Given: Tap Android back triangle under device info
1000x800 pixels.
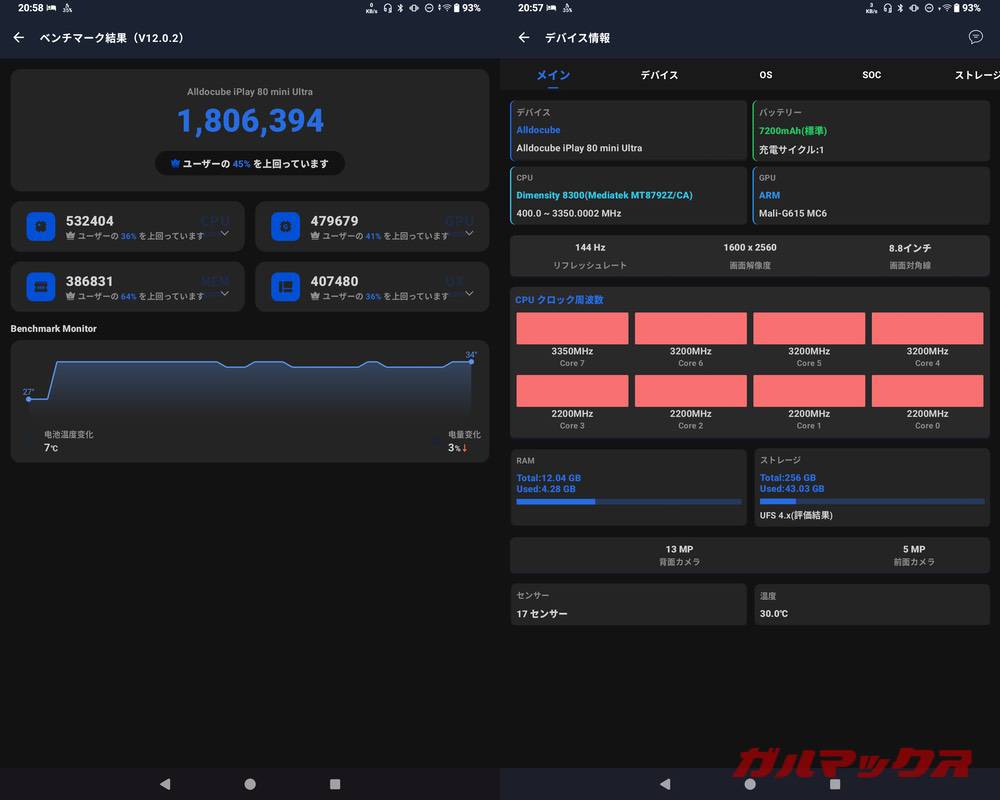Looking at the screenshot, I should click(x=665, y=783).
